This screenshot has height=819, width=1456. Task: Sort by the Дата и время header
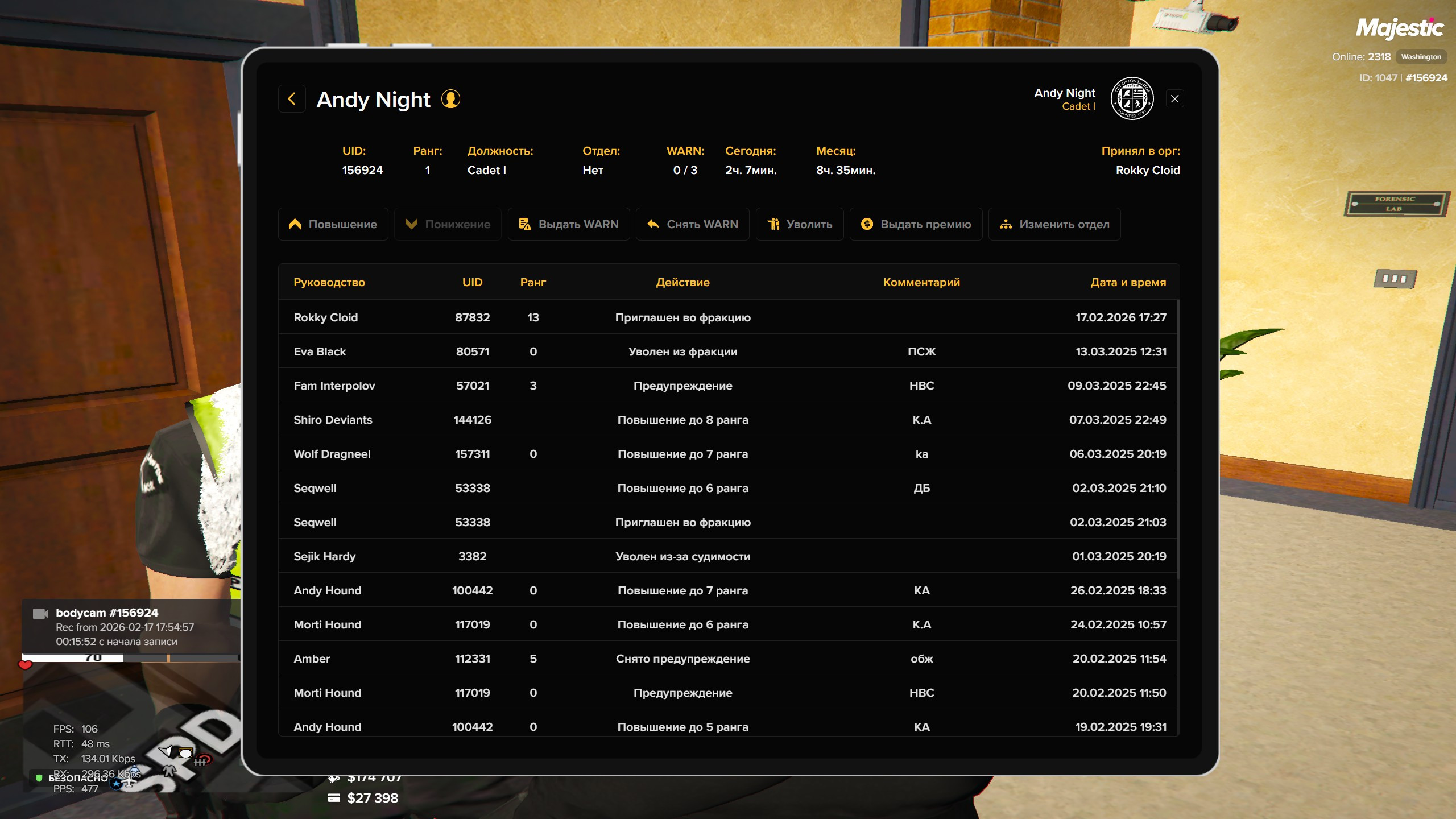coord(1128,282)
